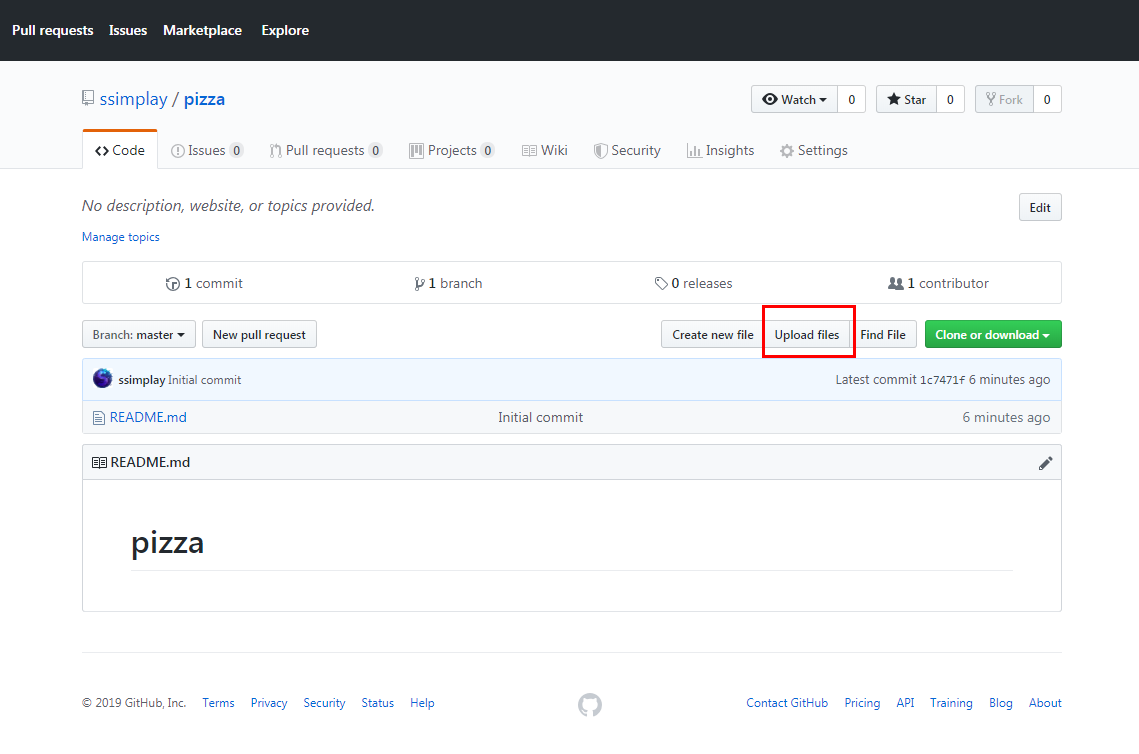The height and width of the screenshot is (754, 1139).
Task: Click the '6 minutes ago' text in README.md row
Action: [1006, 418]
